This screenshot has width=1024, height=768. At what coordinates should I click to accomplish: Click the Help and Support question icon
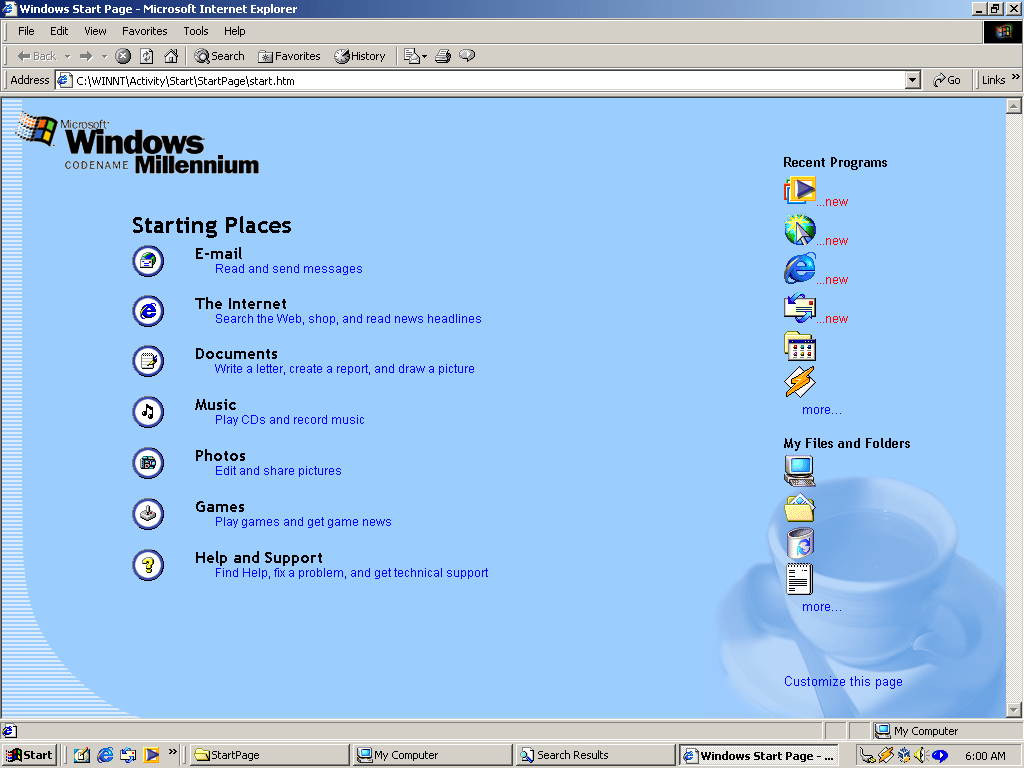(148, 565)
